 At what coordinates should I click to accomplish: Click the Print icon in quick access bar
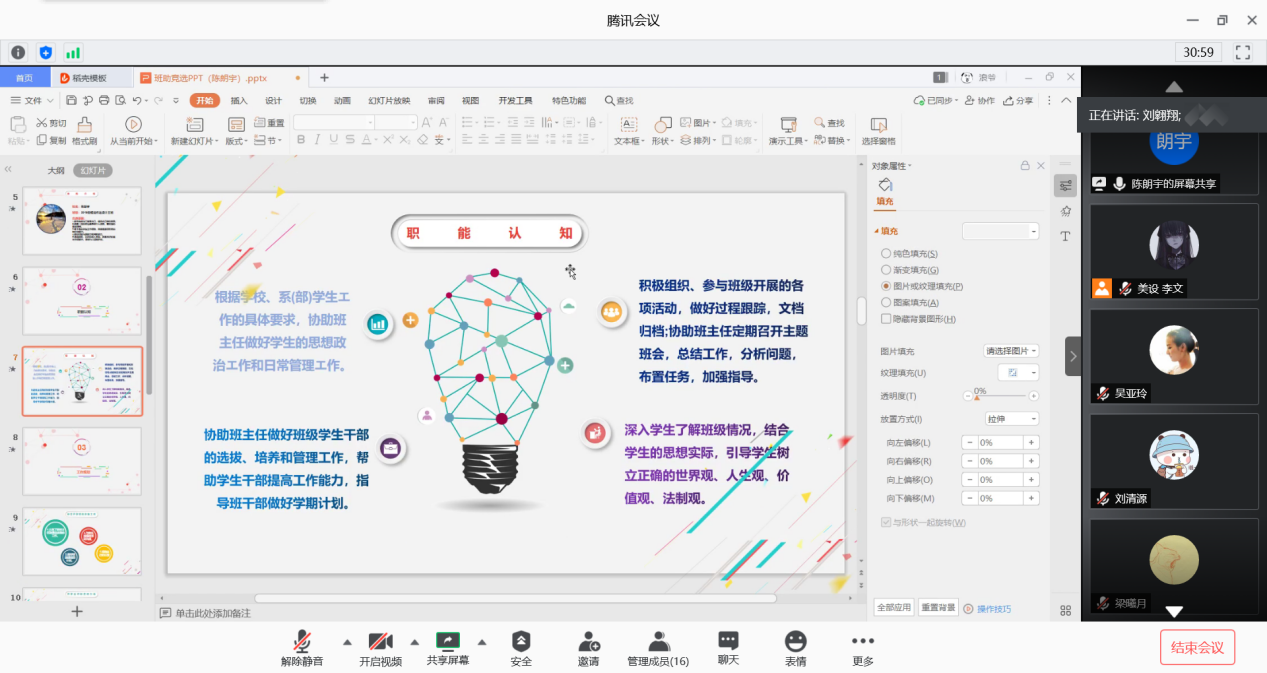coord(104,100)
